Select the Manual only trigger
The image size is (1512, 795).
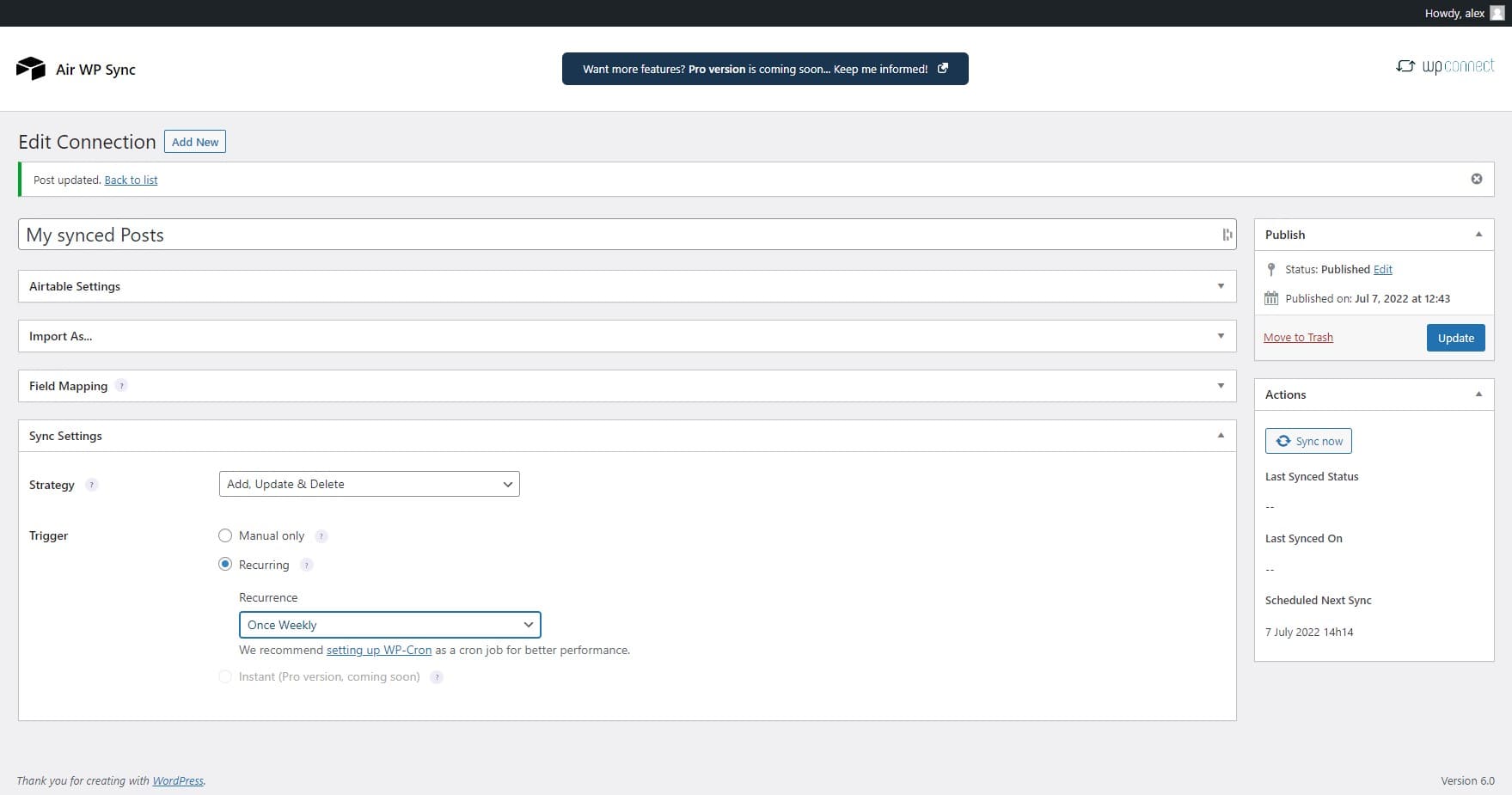pyautogui.click(x=225, y=535)
